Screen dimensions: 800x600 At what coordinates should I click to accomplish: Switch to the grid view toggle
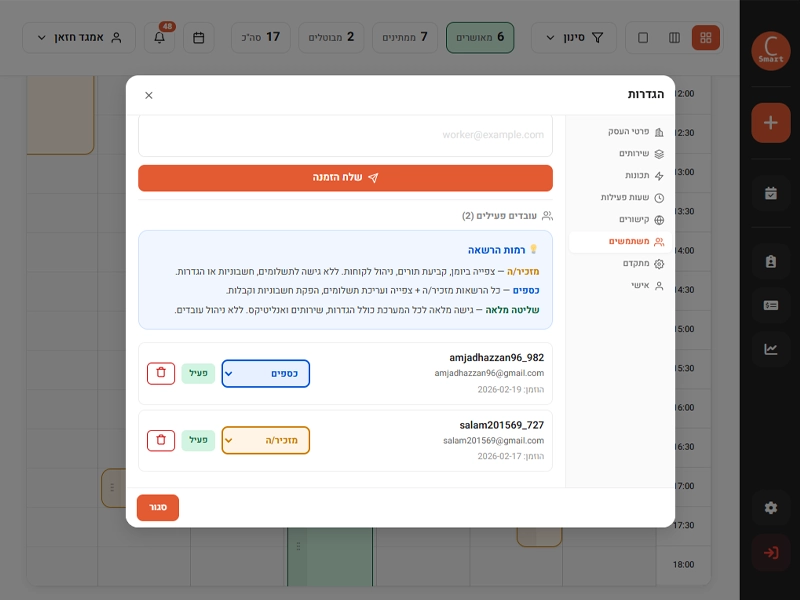tap(706, 38)
